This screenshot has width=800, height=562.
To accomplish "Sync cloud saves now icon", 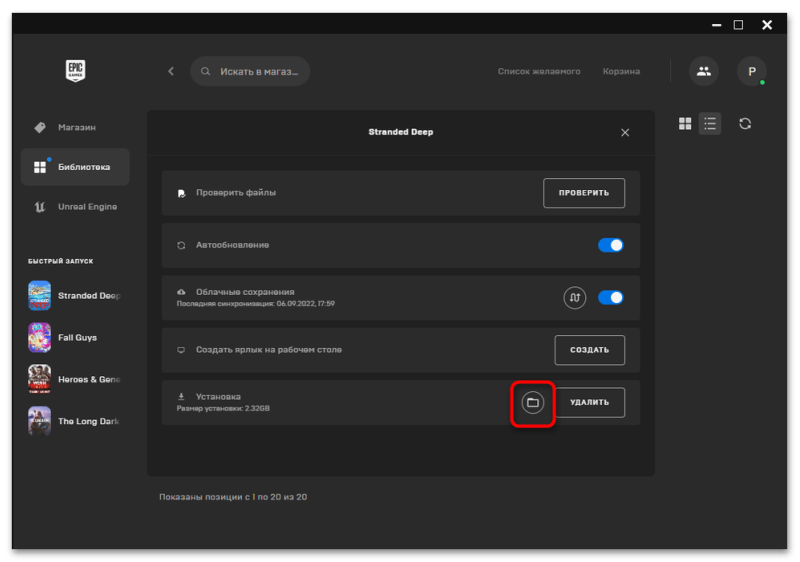I will coord(574,298).
